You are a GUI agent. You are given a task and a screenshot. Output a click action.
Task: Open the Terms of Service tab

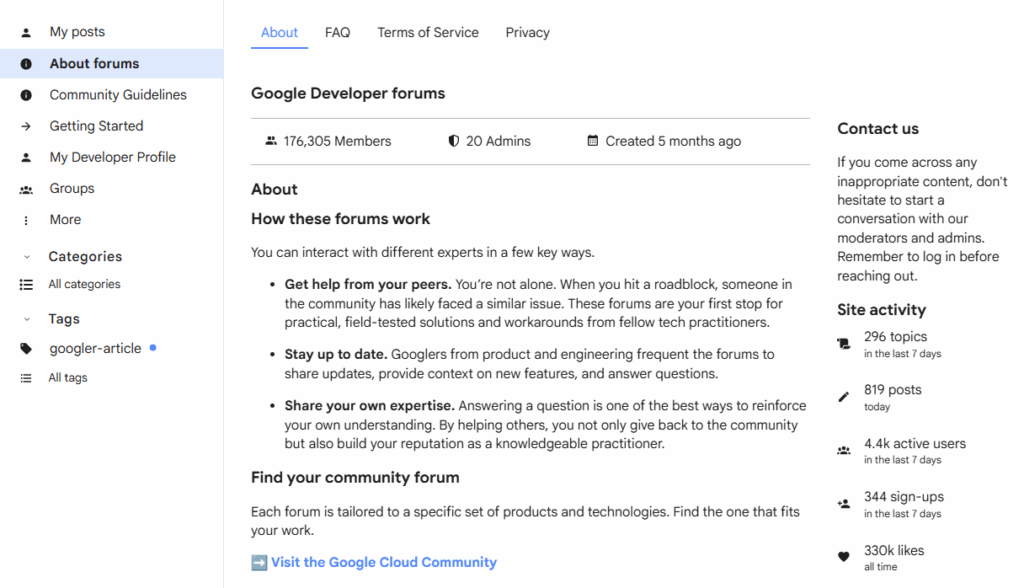[x=428, y=33]
